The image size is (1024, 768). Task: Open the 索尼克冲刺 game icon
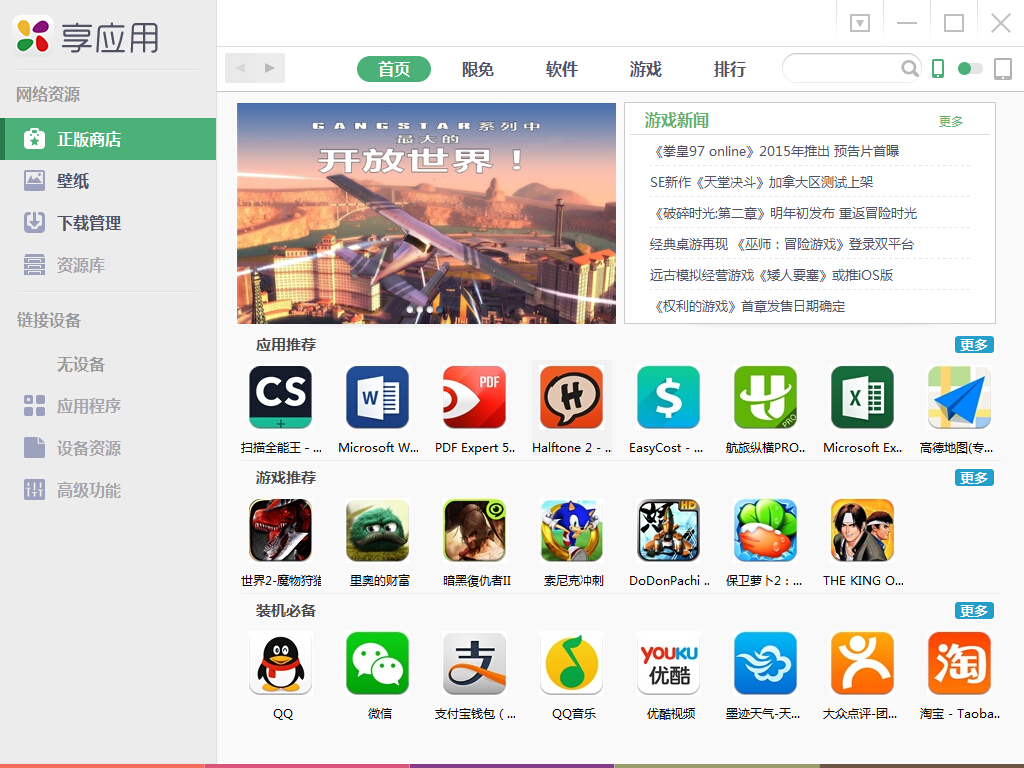tap(571, 530)
